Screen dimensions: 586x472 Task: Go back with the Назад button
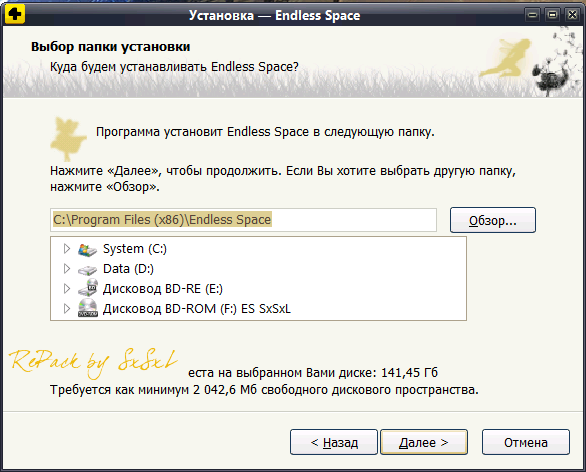(x=334, y=442)
